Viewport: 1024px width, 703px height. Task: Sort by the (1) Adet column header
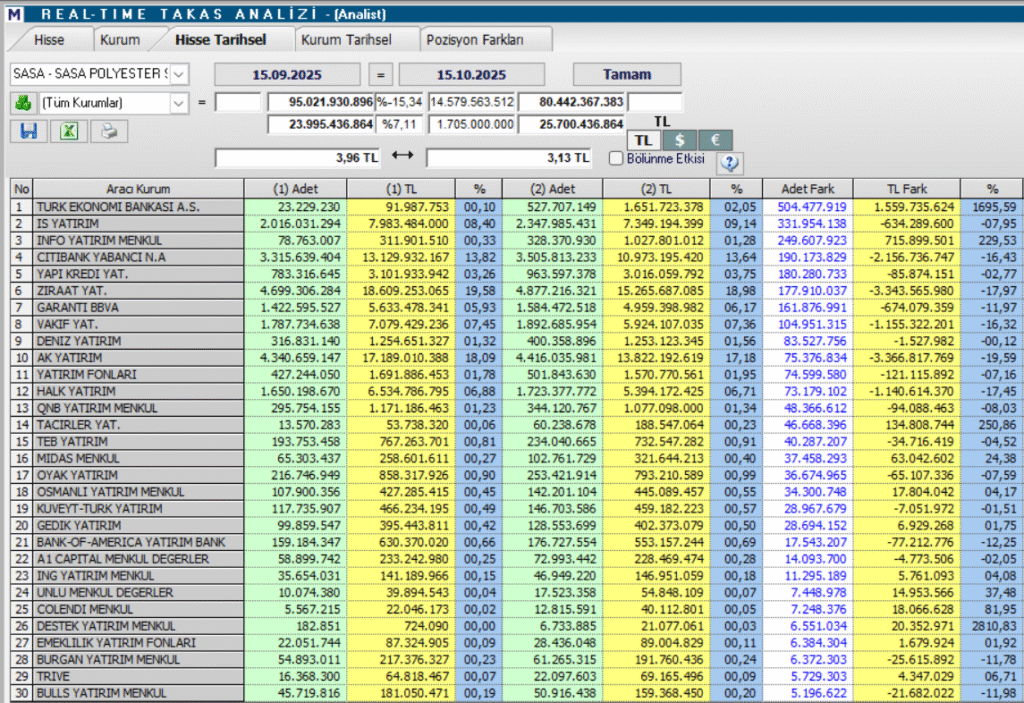point(295,189)
